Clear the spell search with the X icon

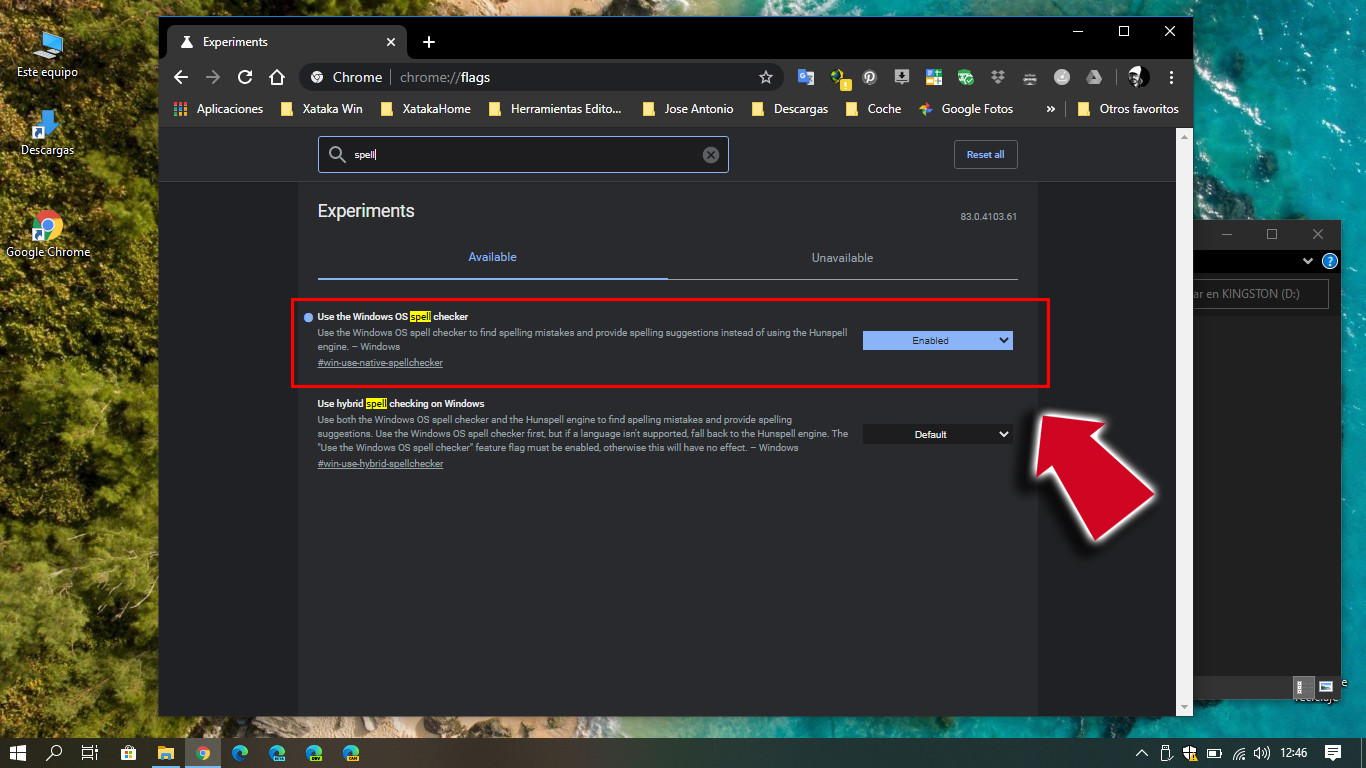tap(710, 154)
